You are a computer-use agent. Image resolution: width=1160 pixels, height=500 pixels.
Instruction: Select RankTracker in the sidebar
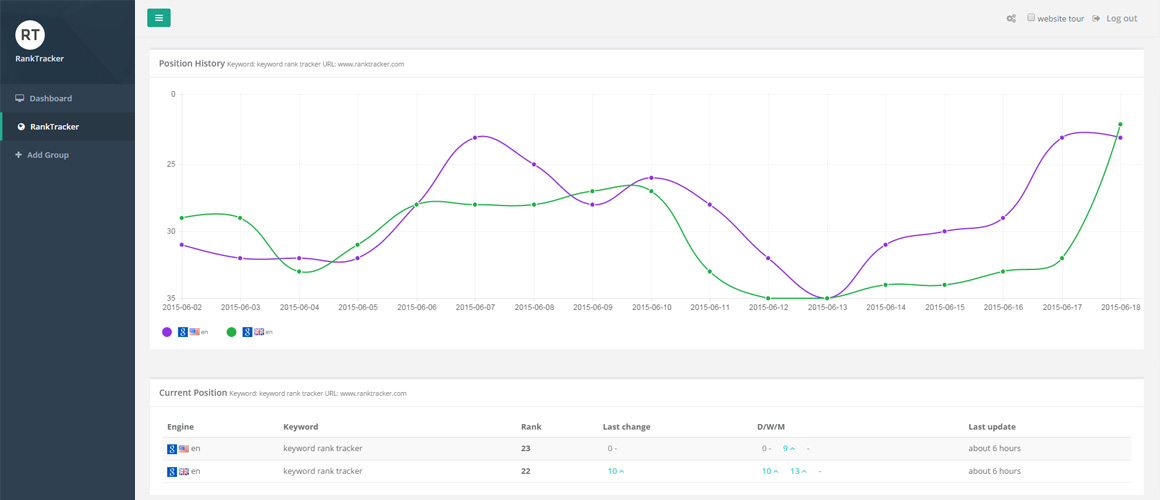pos(54,127)
